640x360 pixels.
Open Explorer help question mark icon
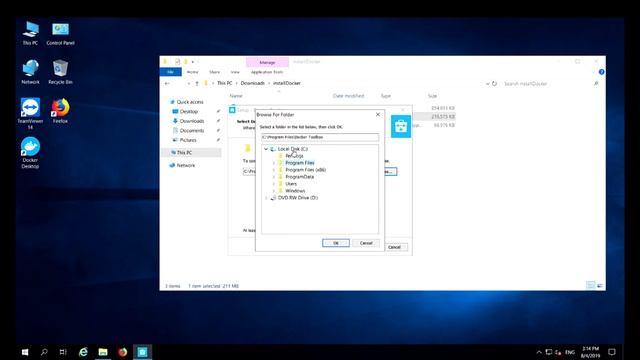pyautogui.click(x=601, y=72)
